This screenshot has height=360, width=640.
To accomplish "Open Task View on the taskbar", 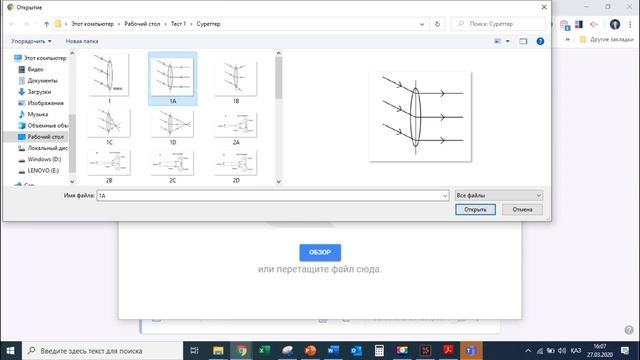I will 194,351.
